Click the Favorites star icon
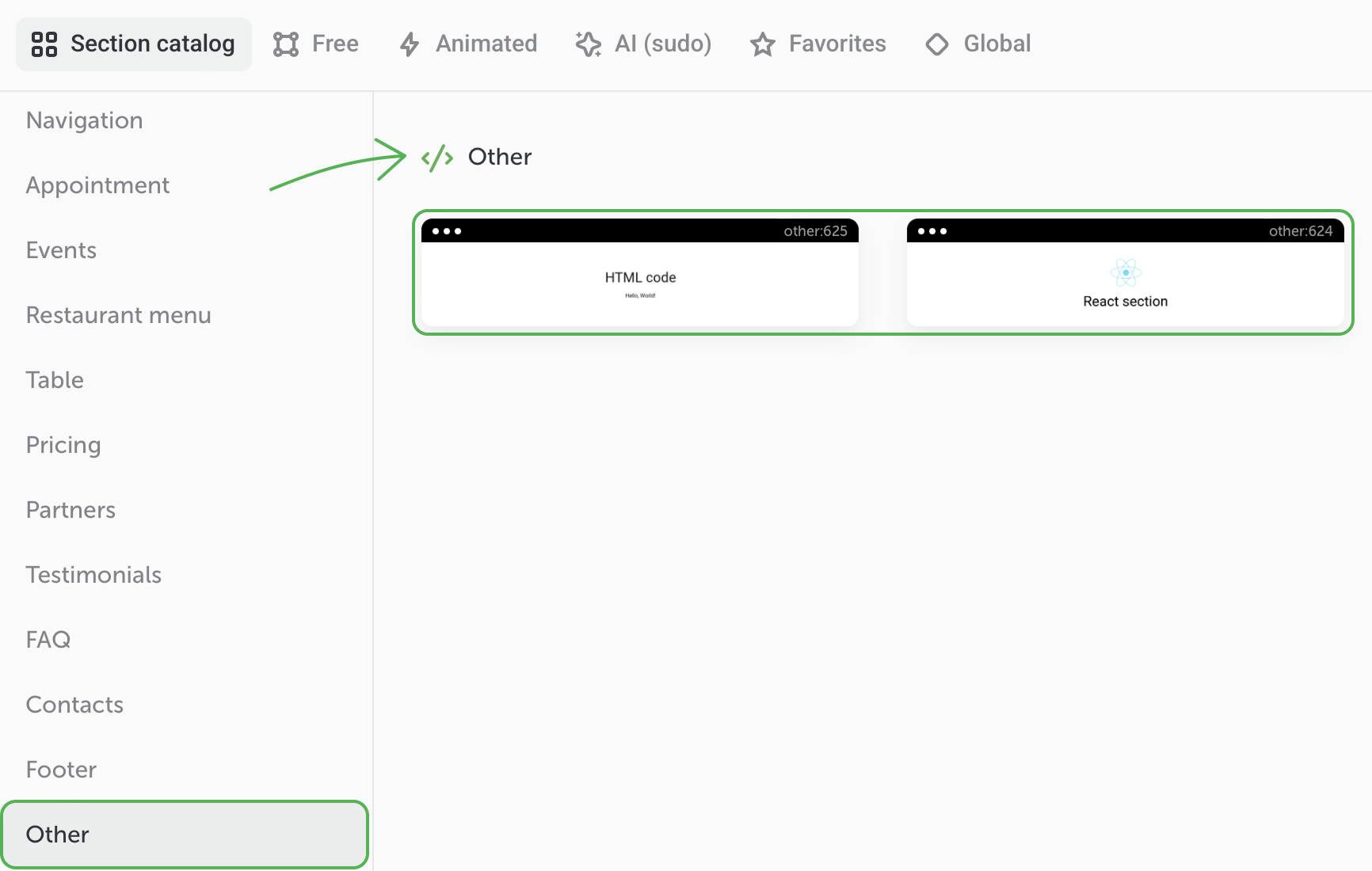Image resolution: width=1372 pixels, height=871 pixels. tap(763, 44)
